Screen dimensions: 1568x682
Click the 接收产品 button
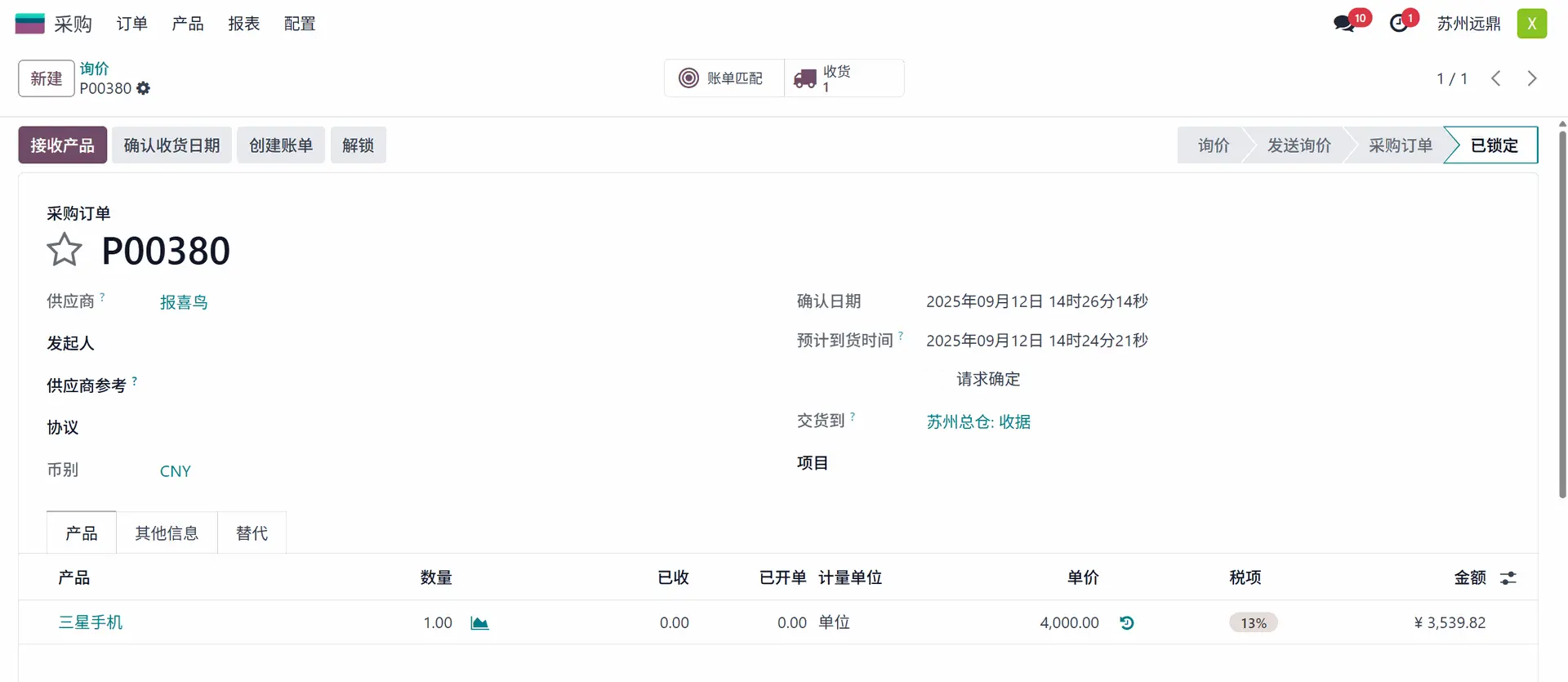pyautogui.click(x=63, y=145)
